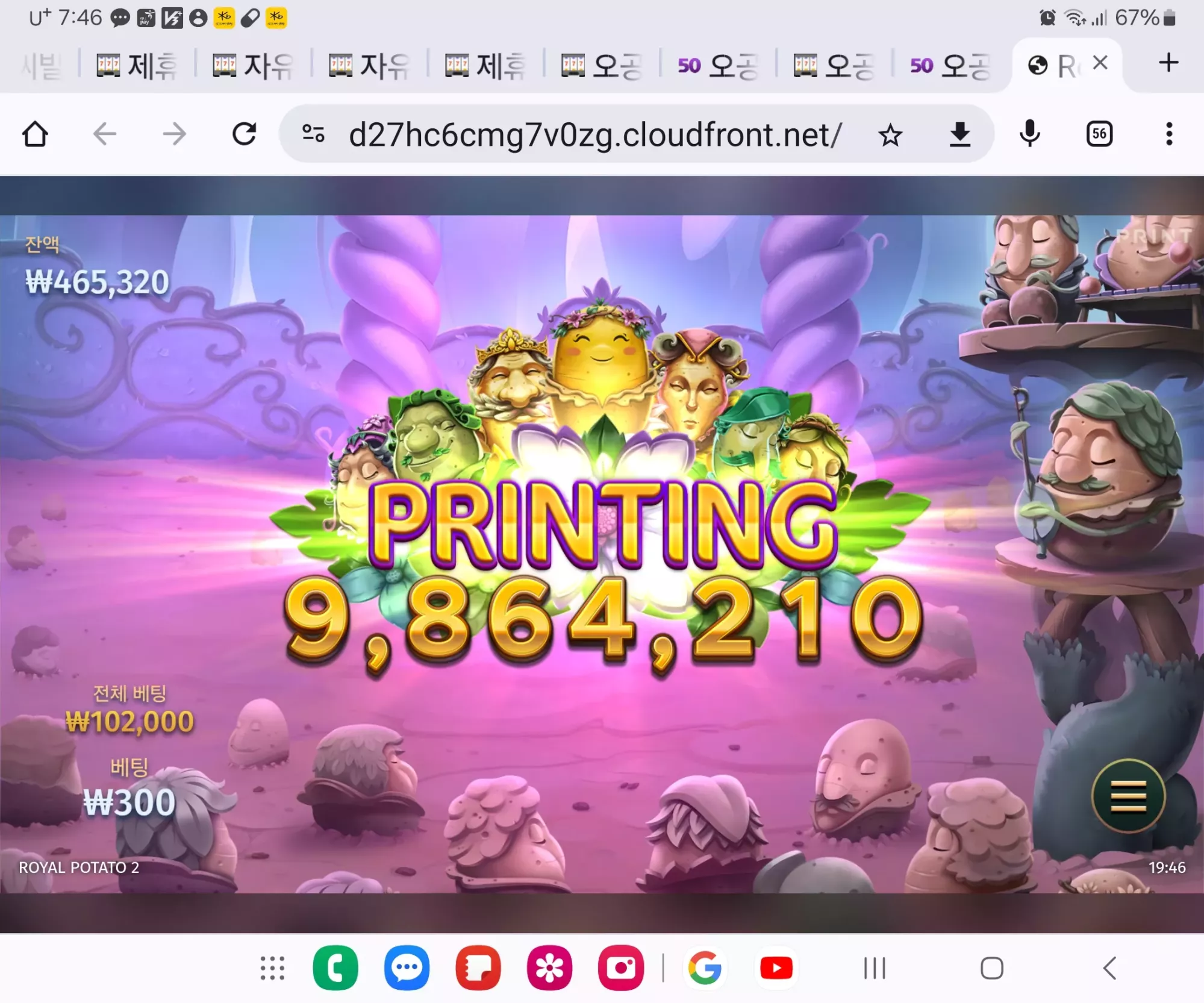This screenshot has height=1003, width=1204.
Task: Tap the PRINTING win banner
Action: coord(604,524)
